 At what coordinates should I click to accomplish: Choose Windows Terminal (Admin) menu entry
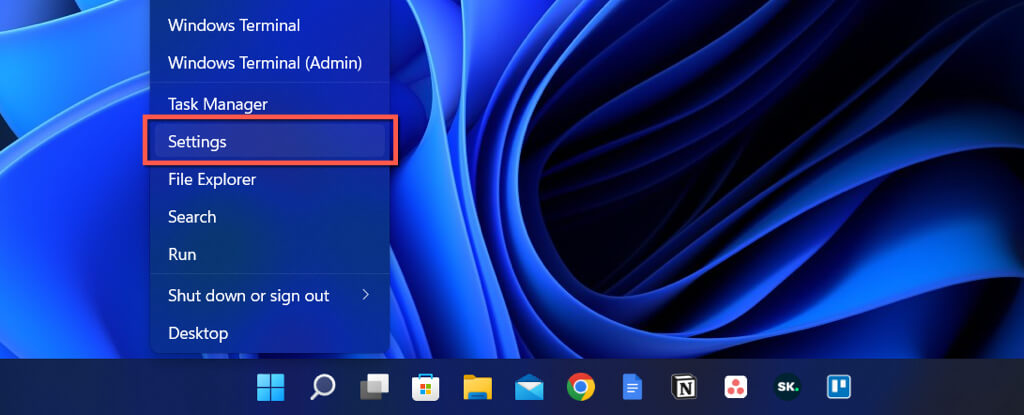point(265,63)
